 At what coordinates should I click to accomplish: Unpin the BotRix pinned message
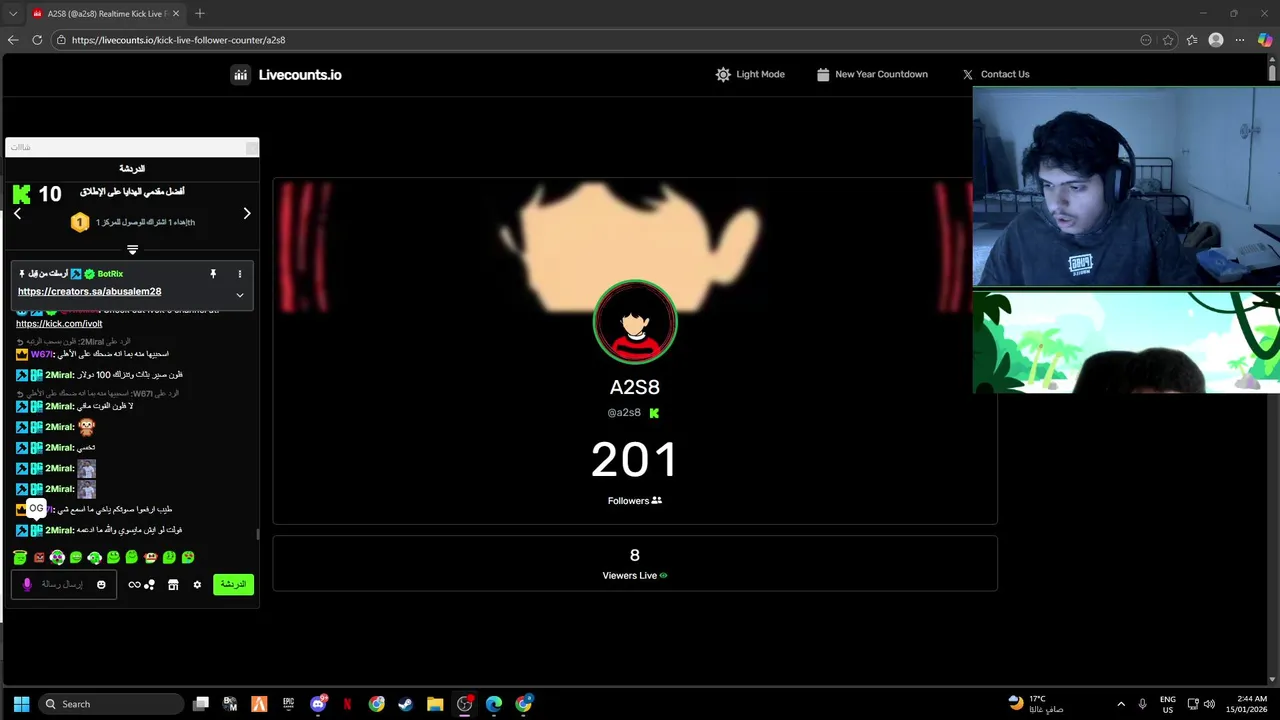[213, 274]
